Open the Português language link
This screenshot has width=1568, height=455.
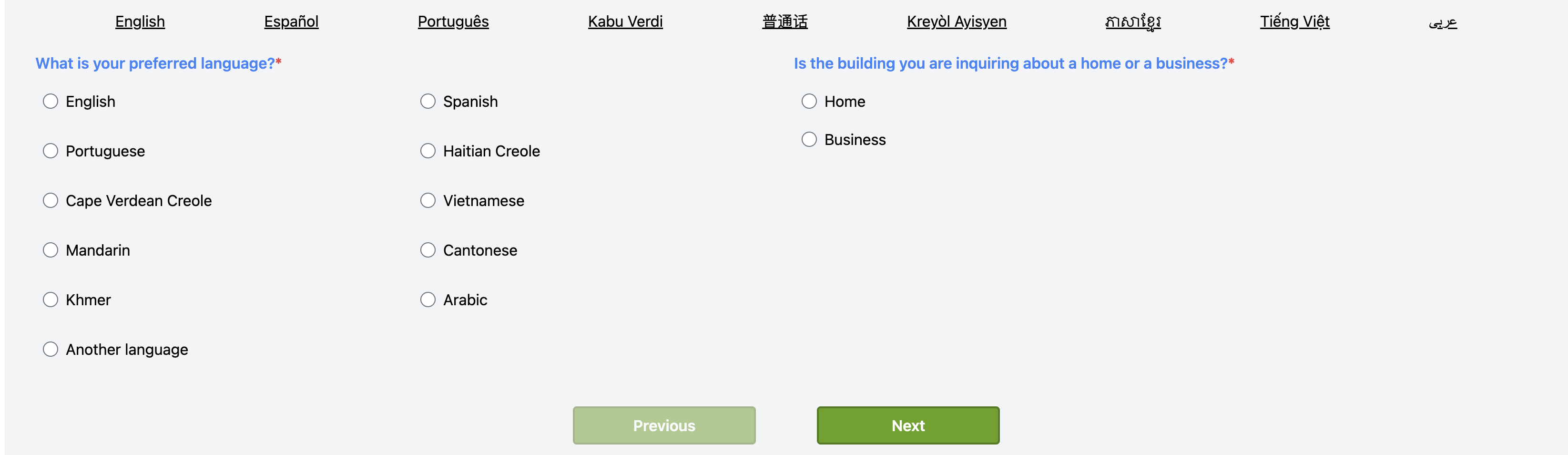point(453,22)
